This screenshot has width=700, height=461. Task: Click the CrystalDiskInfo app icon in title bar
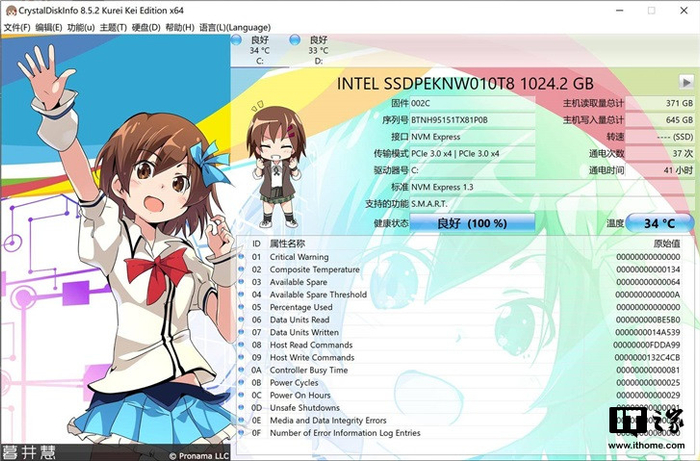11,10
